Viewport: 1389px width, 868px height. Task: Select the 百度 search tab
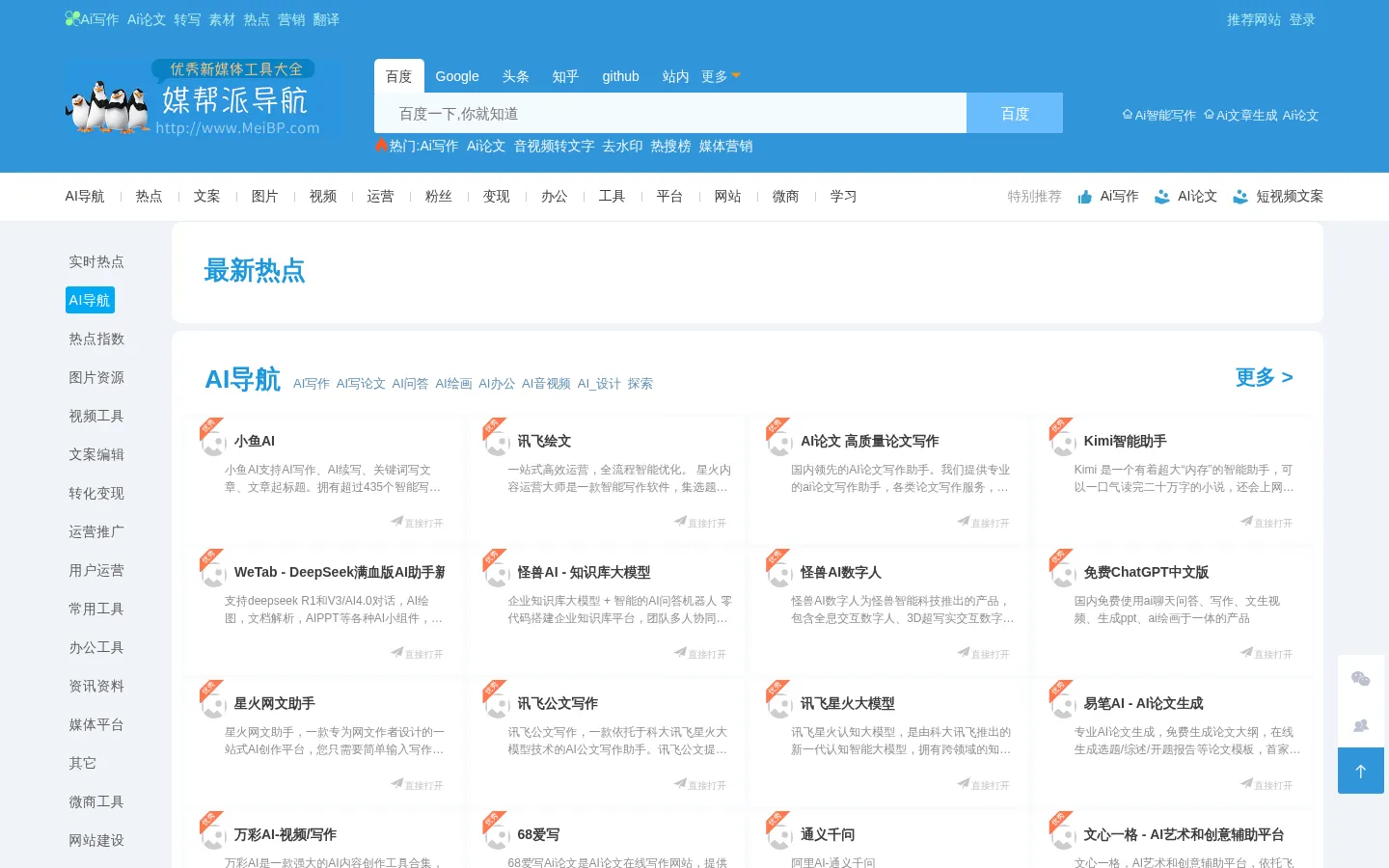pyautogui.click(x=398, y=76)
